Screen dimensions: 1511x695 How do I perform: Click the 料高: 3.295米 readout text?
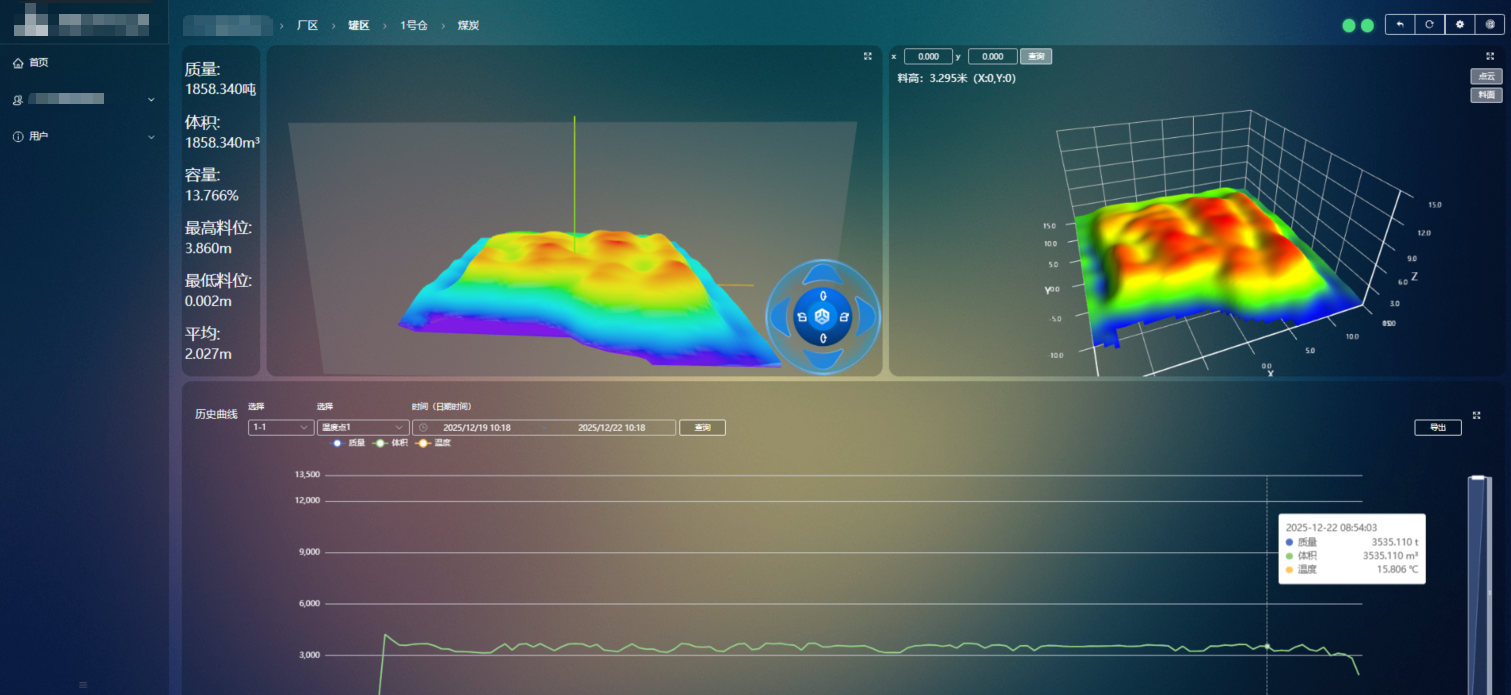tap(957, 78)
